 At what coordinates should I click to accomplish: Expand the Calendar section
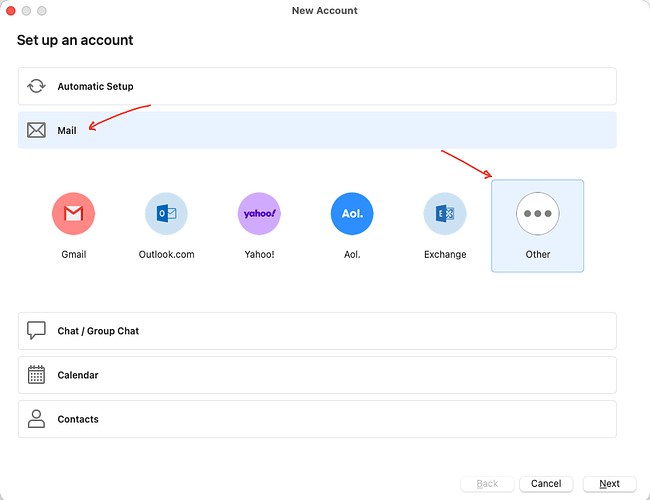click(317, 375)
